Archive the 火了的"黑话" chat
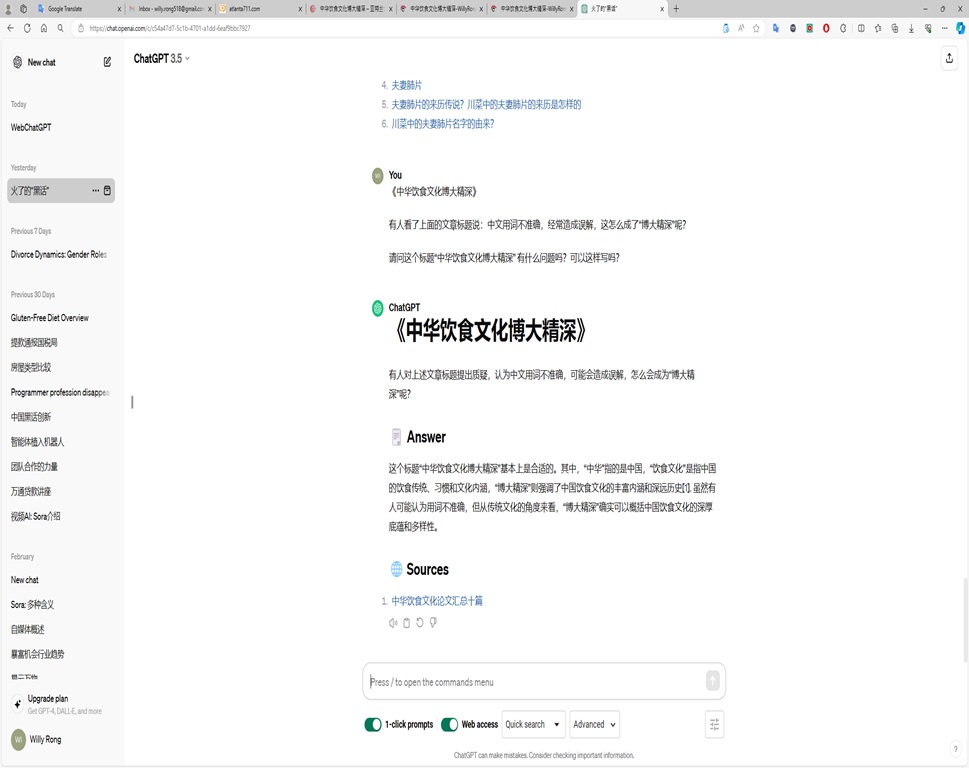 click(x=108, y=190)
